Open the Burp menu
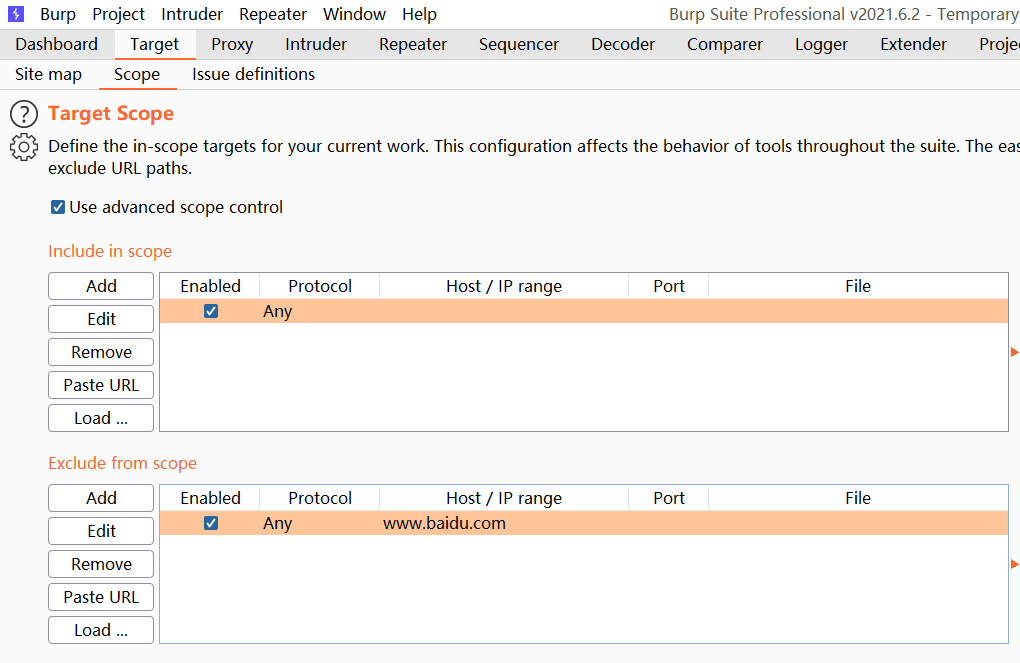Image resolution: width=1020 pixels, height=663 pixels. click(58, 14)
